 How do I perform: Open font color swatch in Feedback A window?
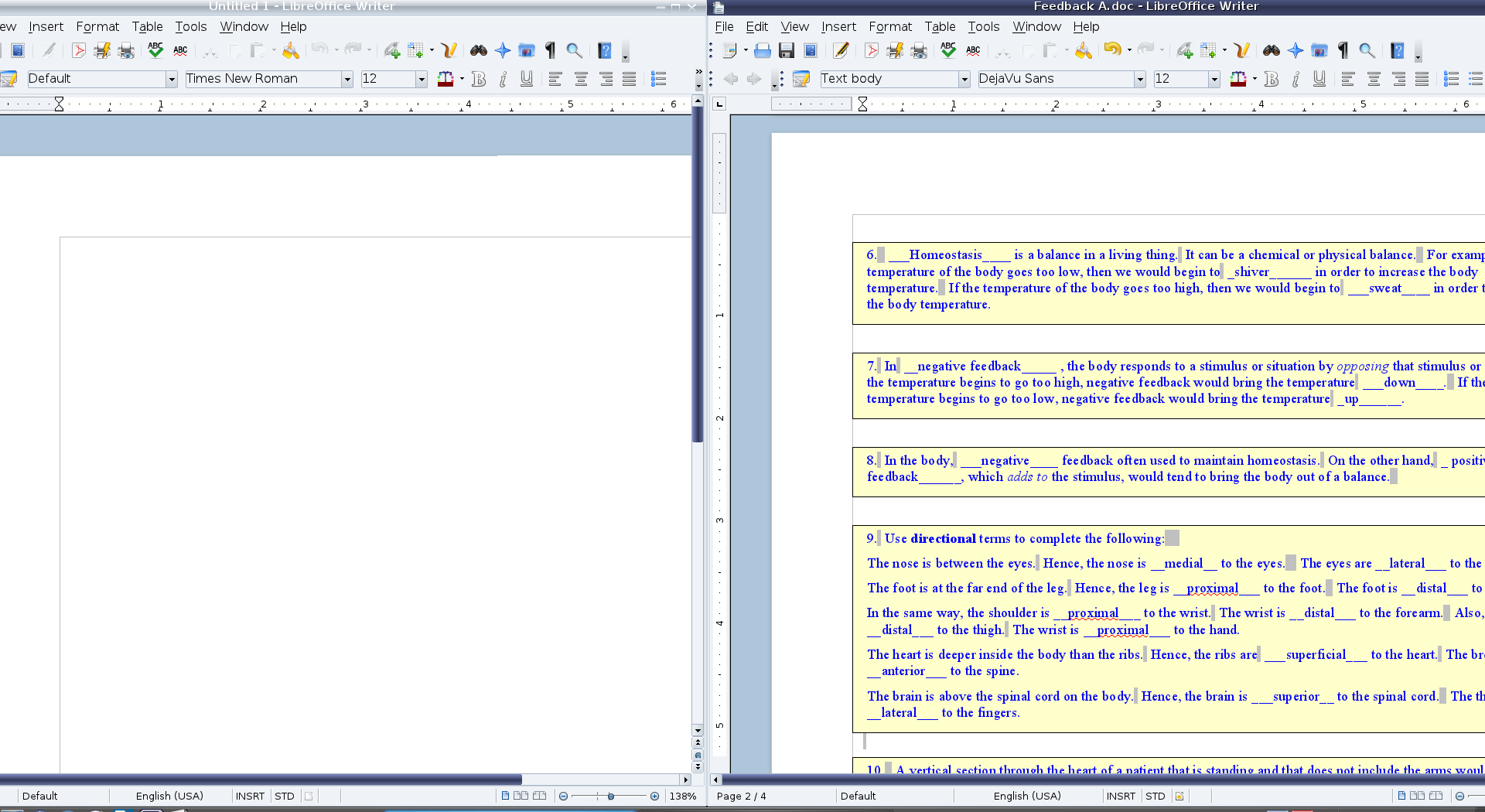coord(1237,79)
